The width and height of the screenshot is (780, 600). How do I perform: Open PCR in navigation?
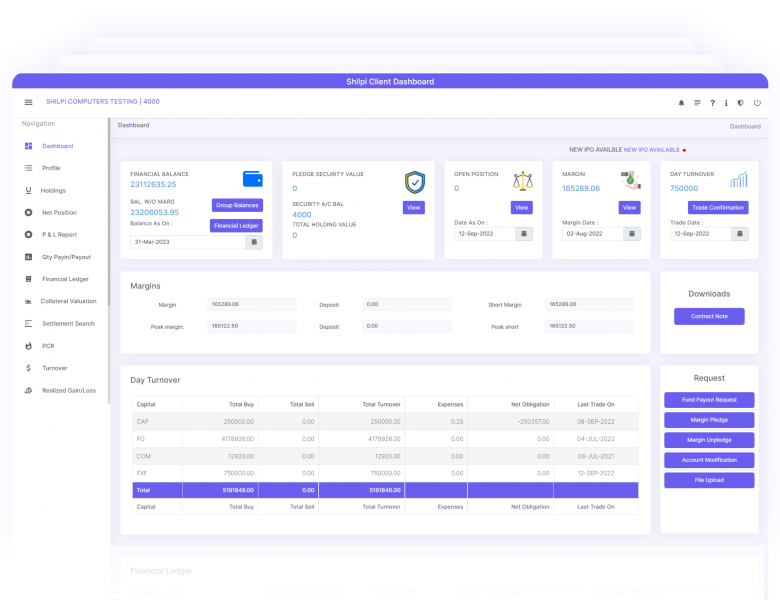(x=48, y=346)
